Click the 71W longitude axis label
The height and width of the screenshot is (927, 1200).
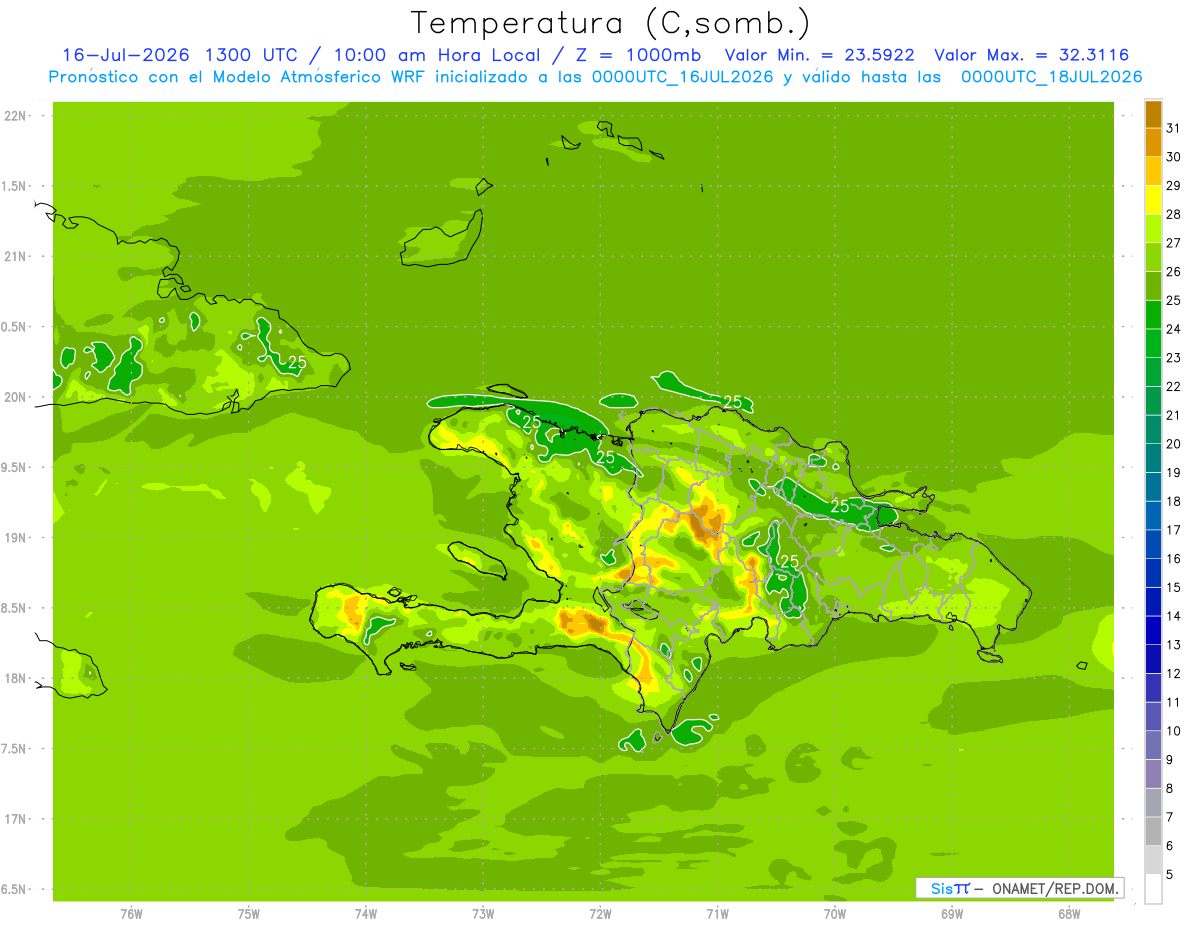(x=717, y=914)
